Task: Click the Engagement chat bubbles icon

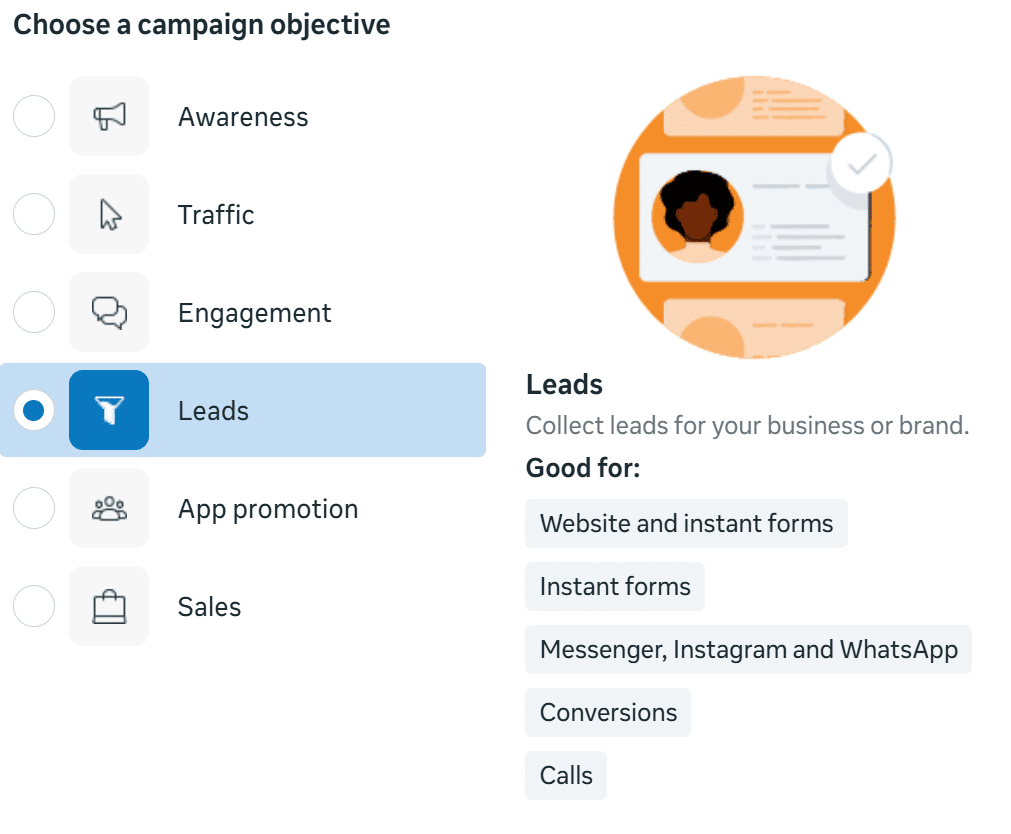Action: 109,313
